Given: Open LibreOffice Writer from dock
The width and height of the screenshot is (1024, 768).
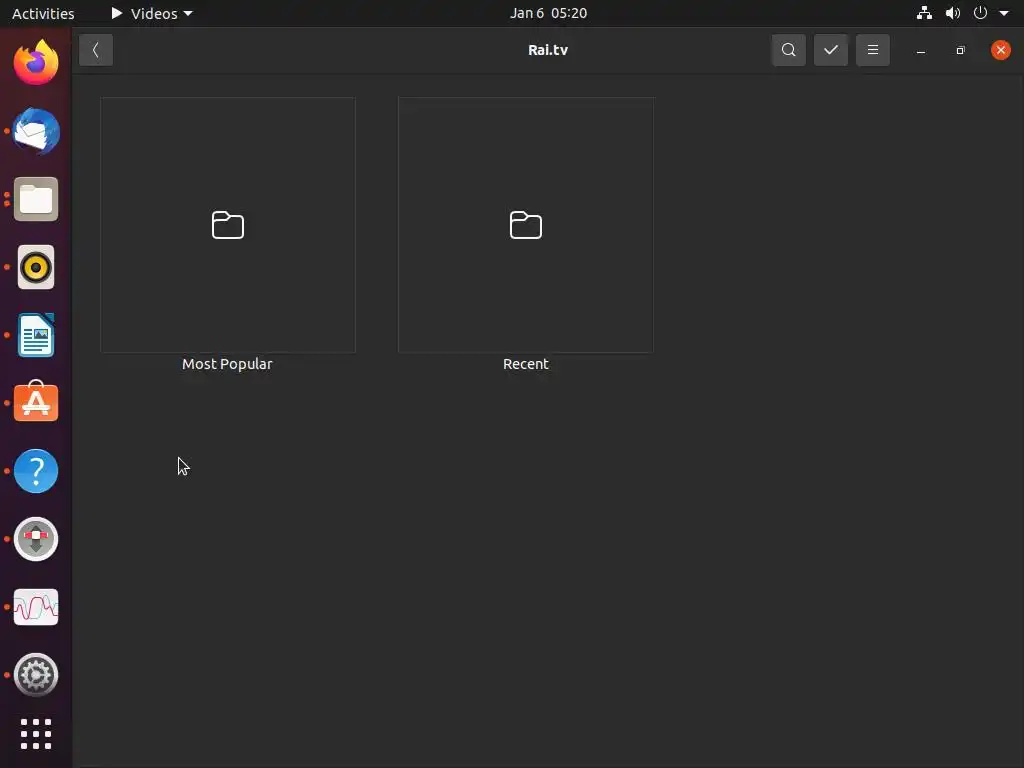Looking at the screenshot, I should coord(36,335).
